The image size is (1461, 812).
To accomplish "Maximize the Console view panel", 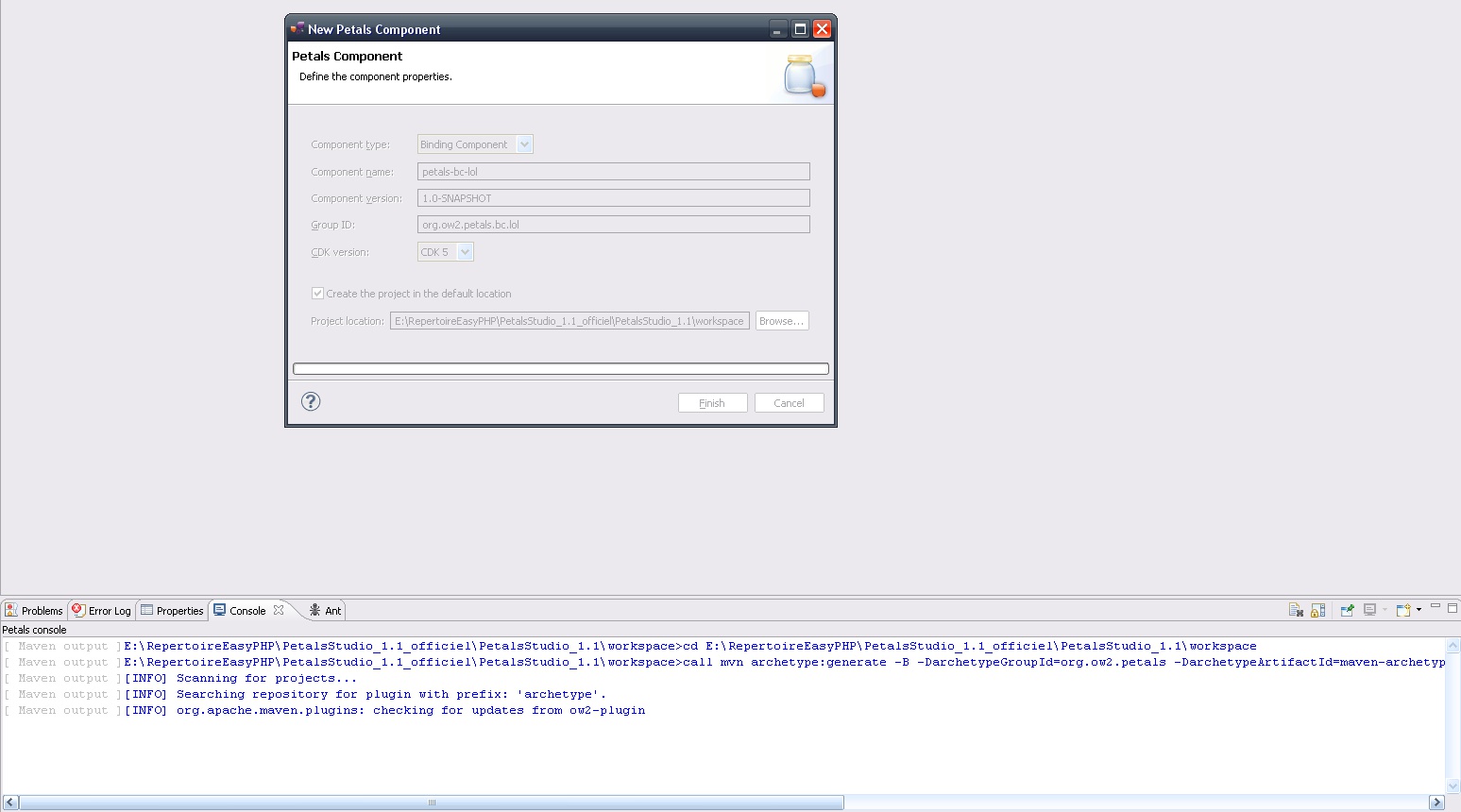I will coord(1453,607).
